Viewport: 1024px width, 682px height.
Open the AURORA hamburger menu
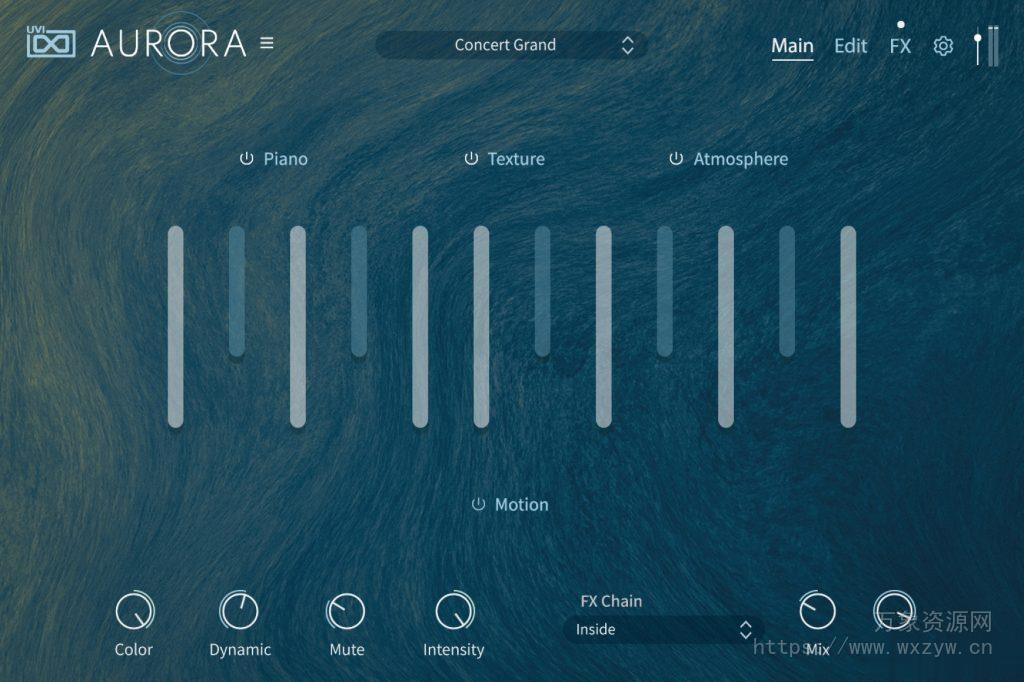266,44
